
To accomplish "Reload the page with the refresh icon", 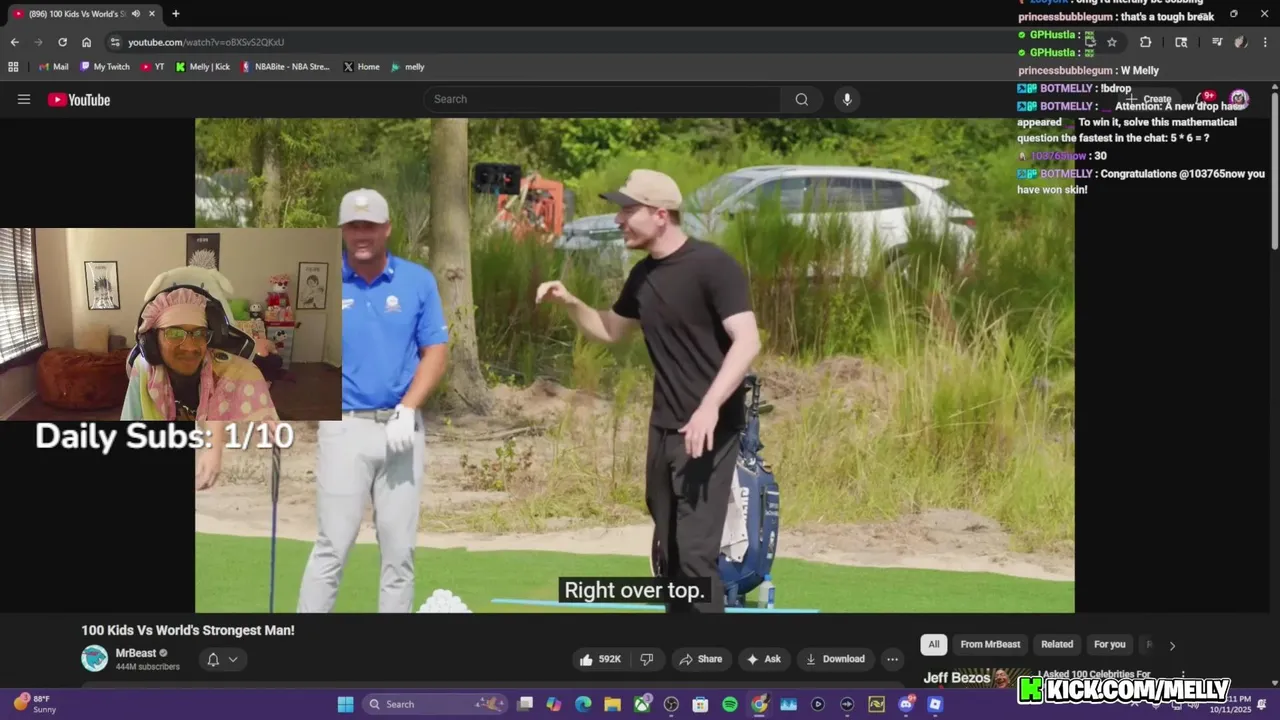I will tap(62, 42).
